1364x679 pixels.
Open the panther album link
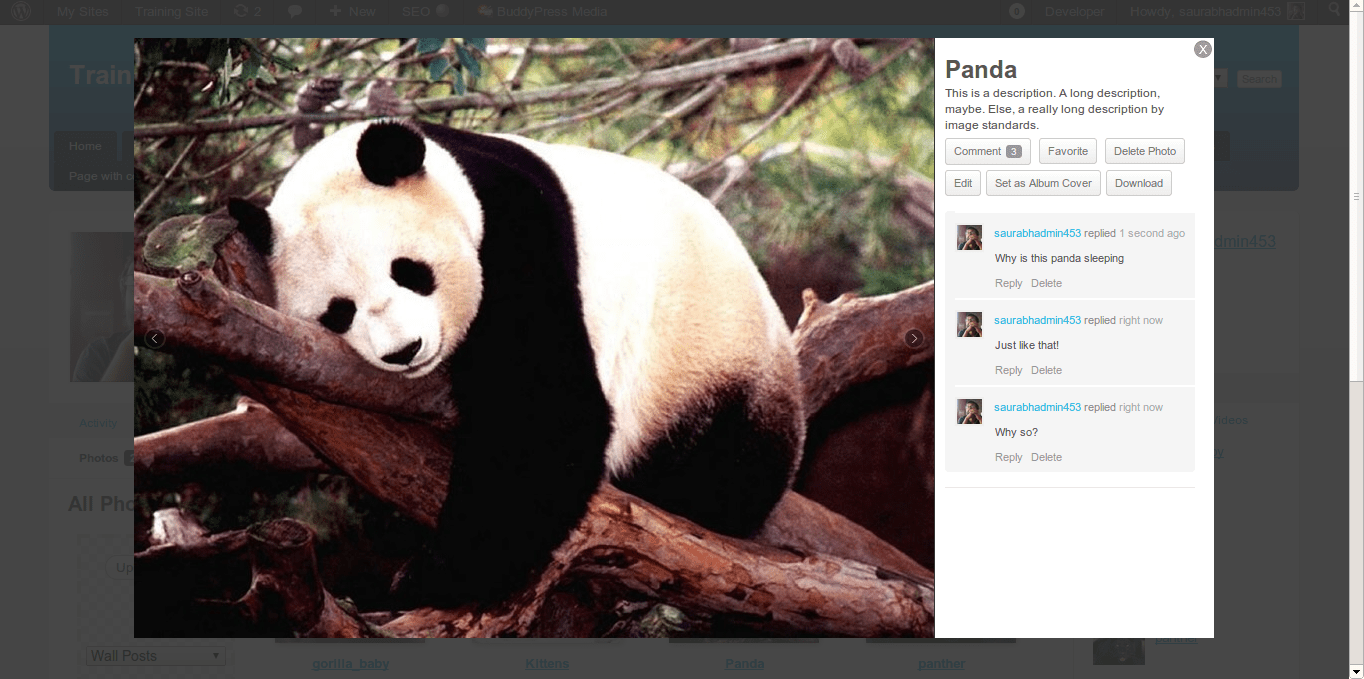click(x=941, y=663)
